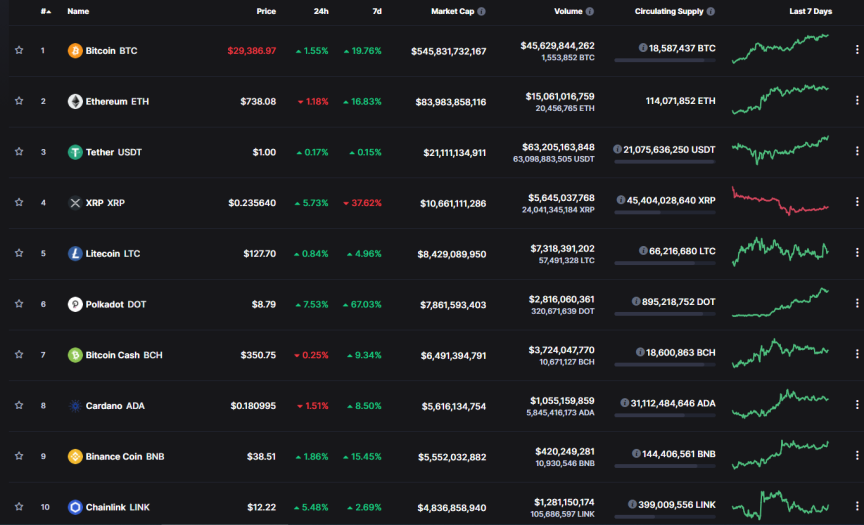Image resolution: width=864 pixels, height=525 pixels.
Task: Click info icon beside XRP circulating supply
Action: point(620,200)
